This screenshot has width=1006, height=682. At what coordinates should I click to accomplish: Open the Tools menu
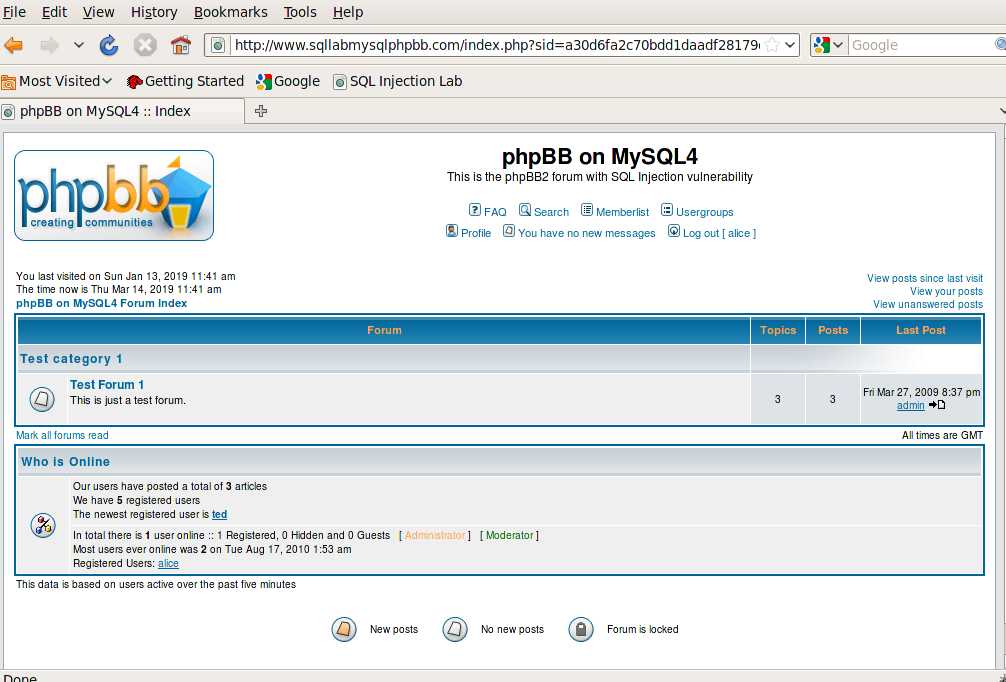point(300,12)
